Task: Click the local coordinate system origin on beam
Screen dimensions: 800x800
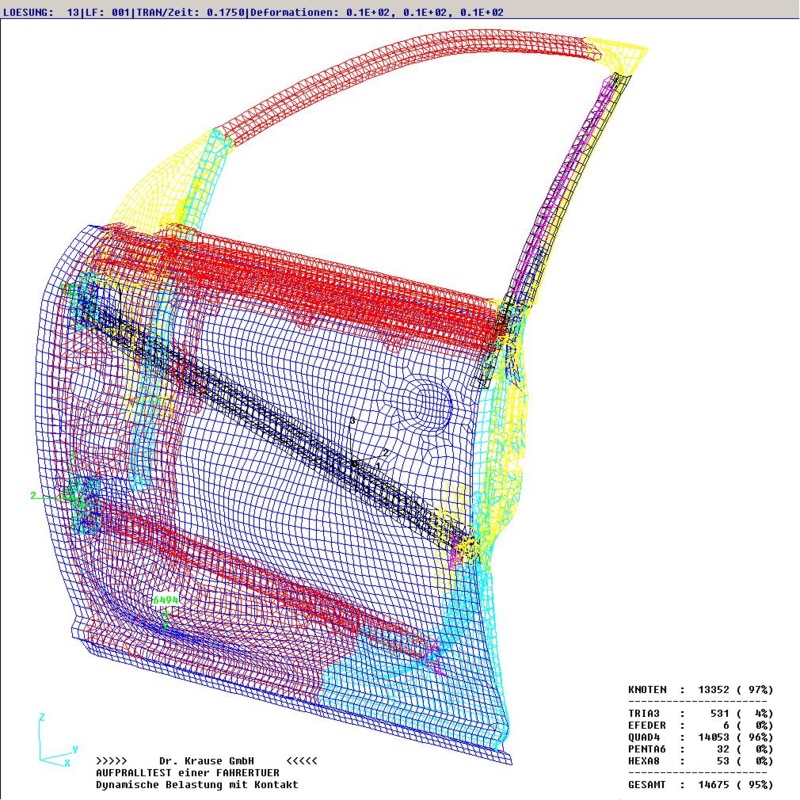Action: [354, 463]
